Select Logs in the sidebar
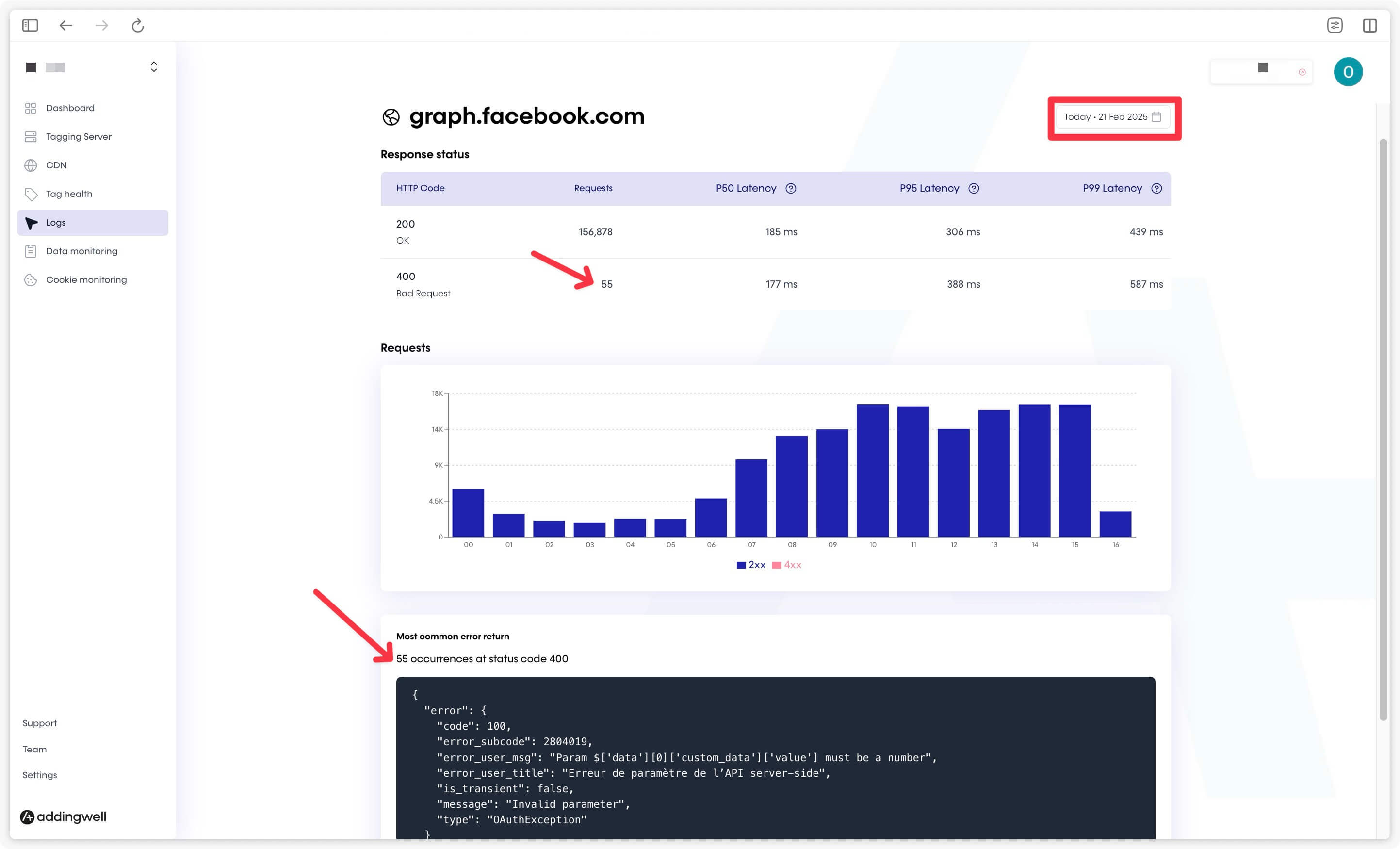 [93, 223]
